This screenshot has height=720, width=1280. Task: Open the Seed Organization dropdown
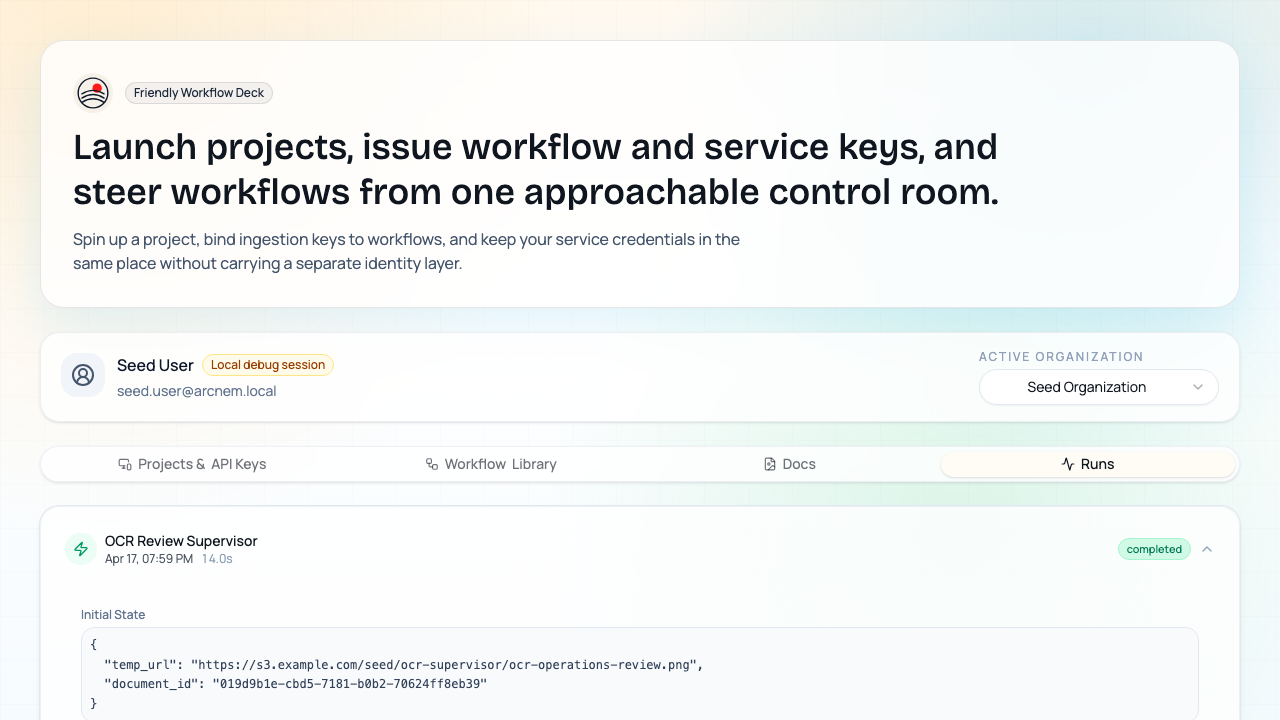pos(1098,387)
